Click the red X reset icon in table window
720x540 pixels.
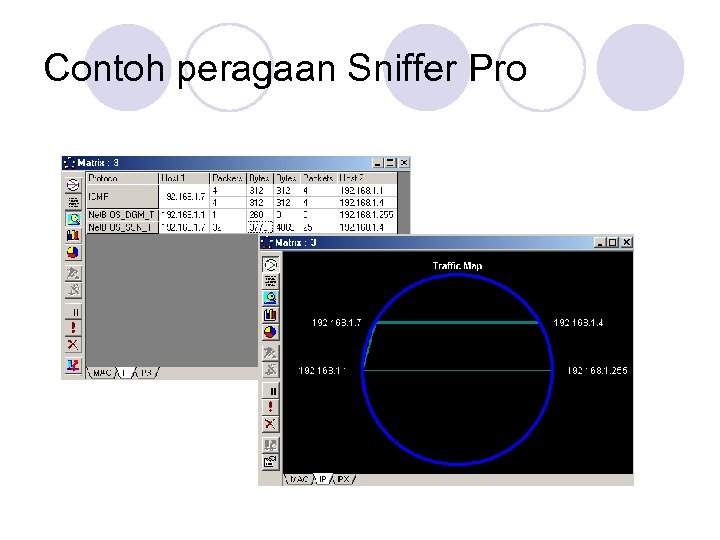73,344
